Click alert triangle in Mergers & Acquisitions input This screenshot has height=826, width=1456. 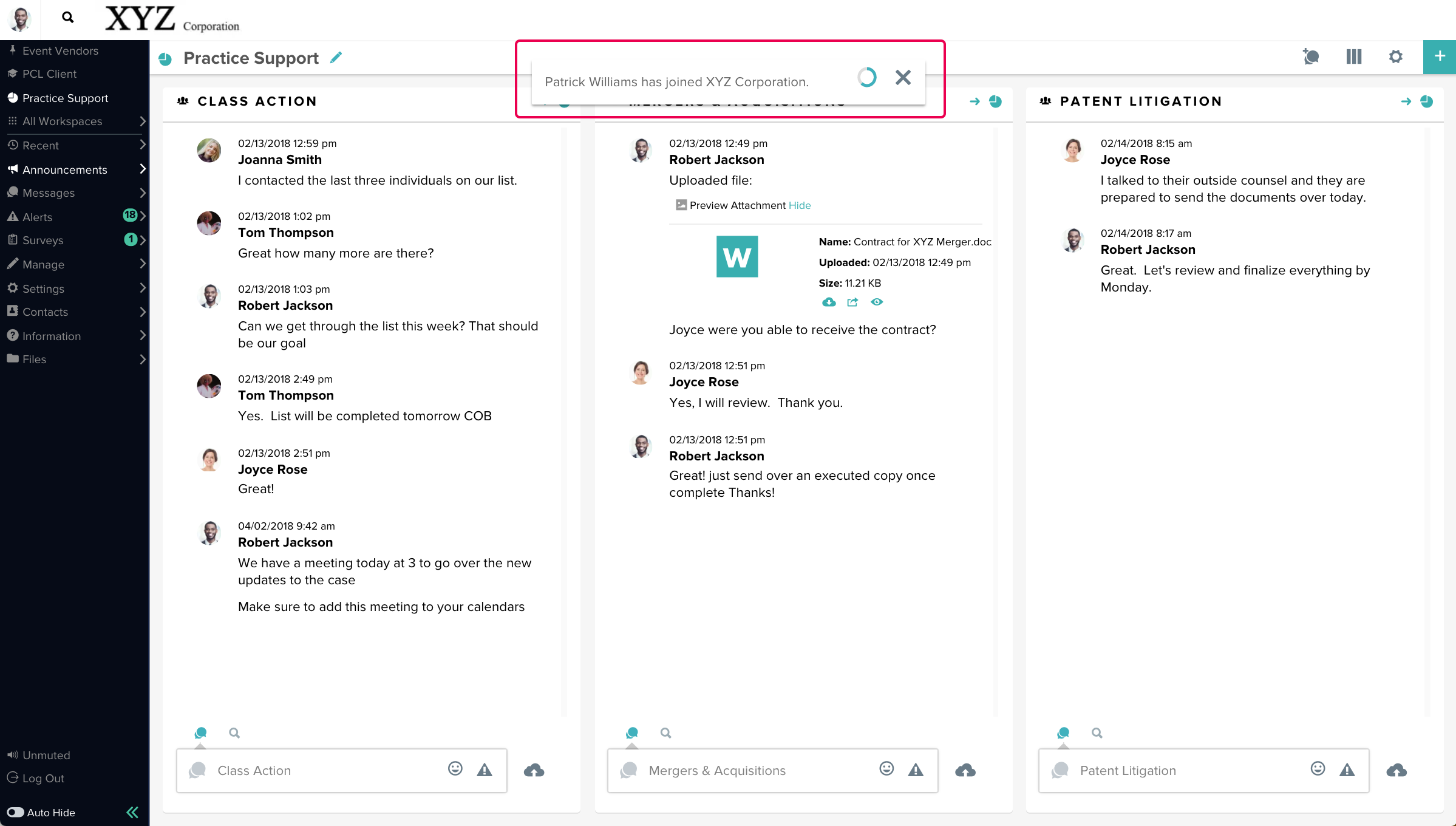[x=916, y=770]
